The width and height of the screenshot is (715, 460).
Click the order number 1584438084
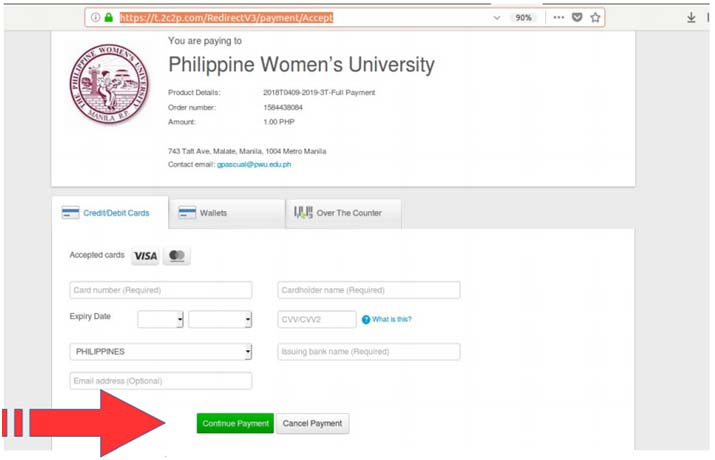(x=283, y=108)
